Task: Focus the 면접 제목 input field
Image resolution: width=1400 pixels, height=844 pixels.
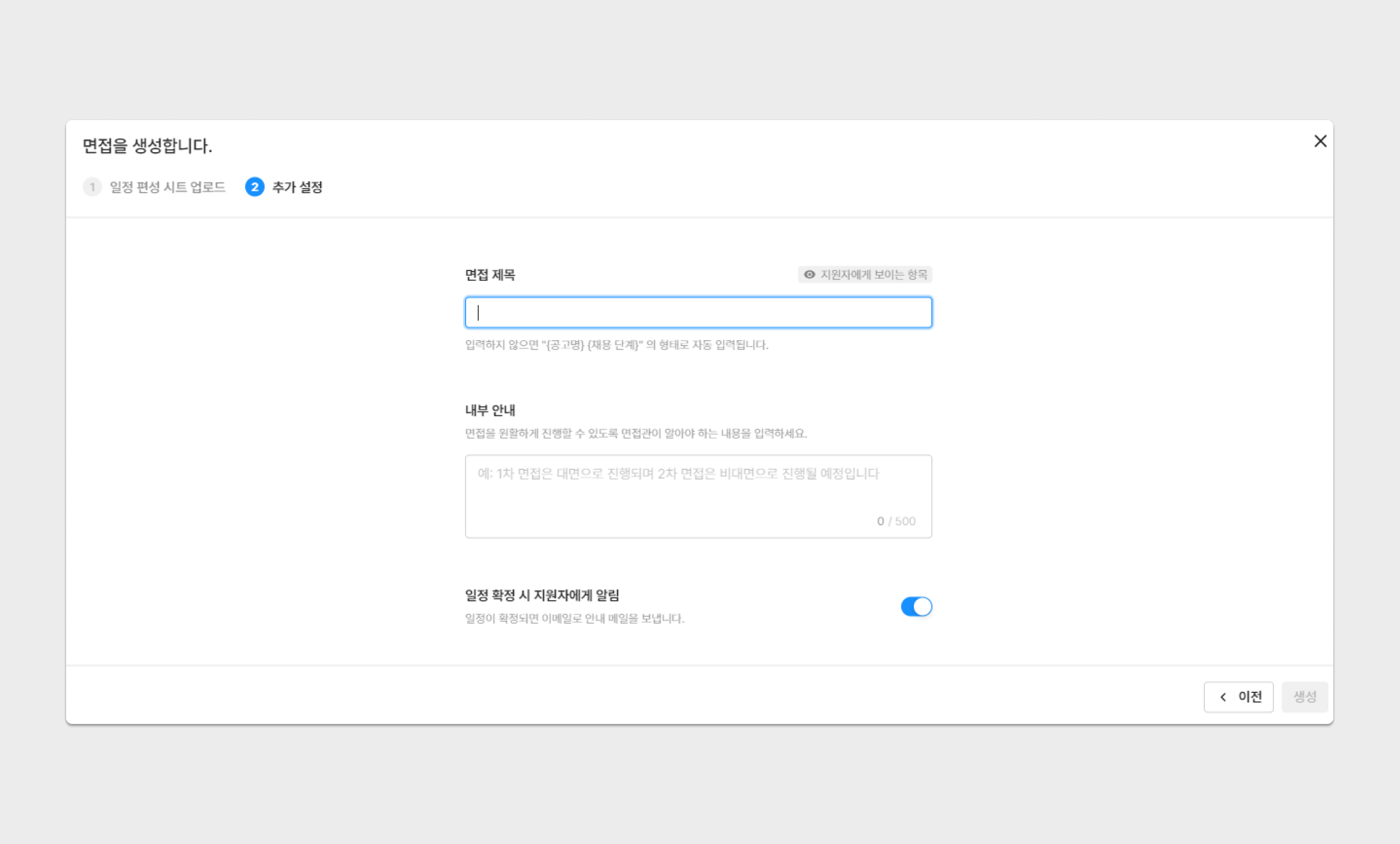Action: click(x=698, y=313)
